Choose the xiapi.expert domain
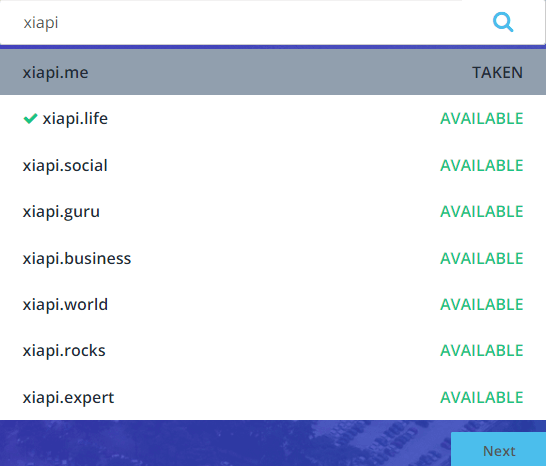546x466 pixels. (273, 397)
